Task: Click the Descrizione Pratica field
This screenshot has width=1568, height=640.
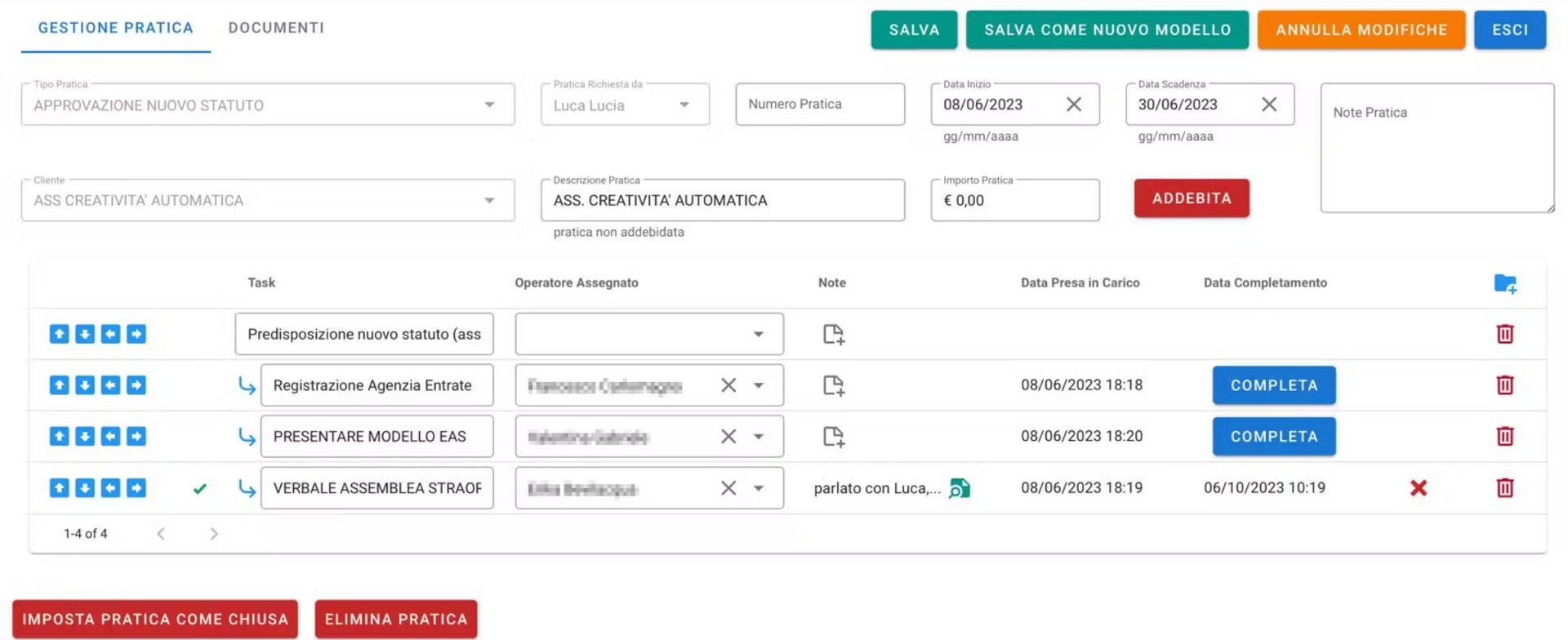Action: [723, 201]
